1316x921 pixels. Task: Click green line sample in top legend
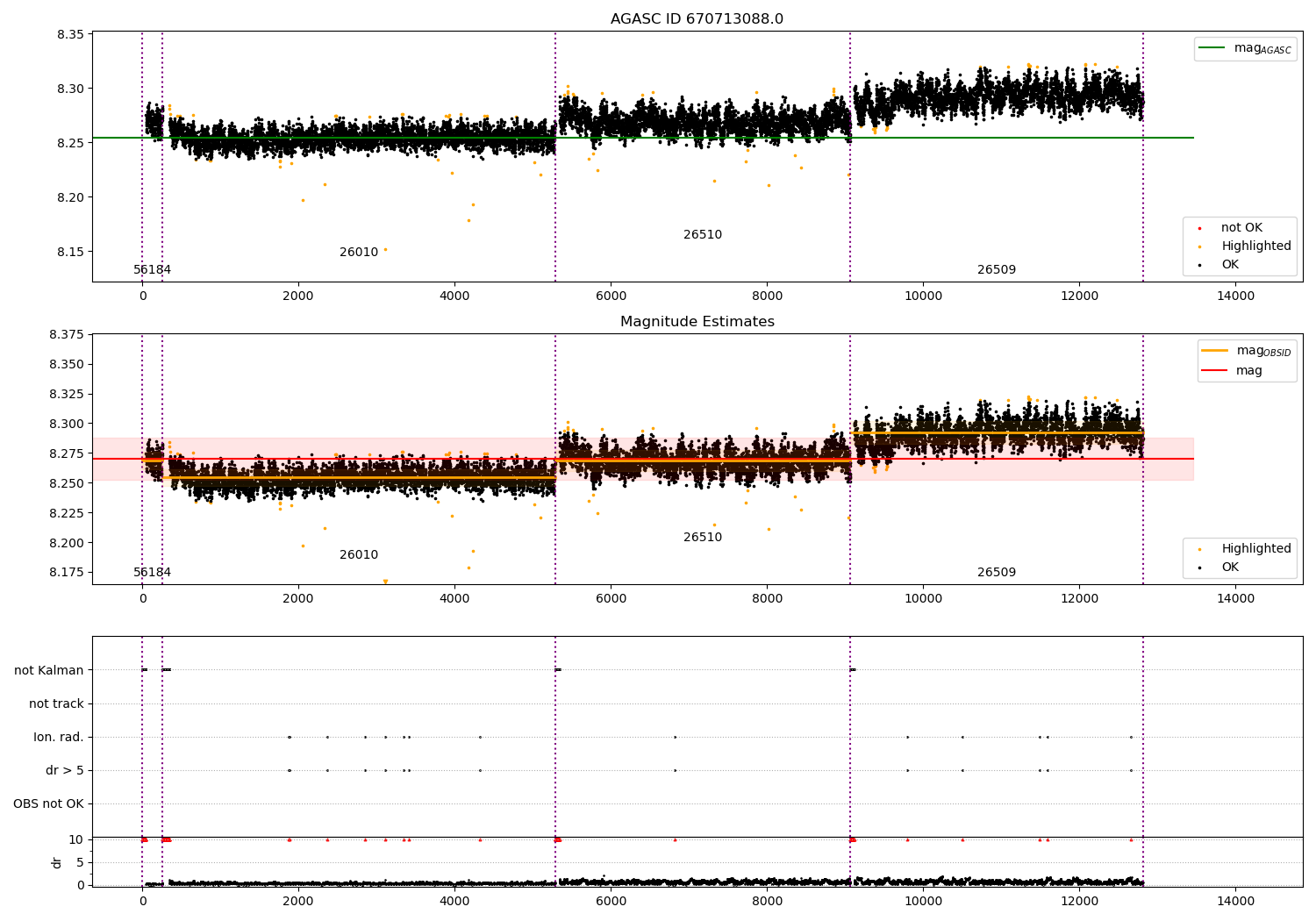coord(1212,48)
